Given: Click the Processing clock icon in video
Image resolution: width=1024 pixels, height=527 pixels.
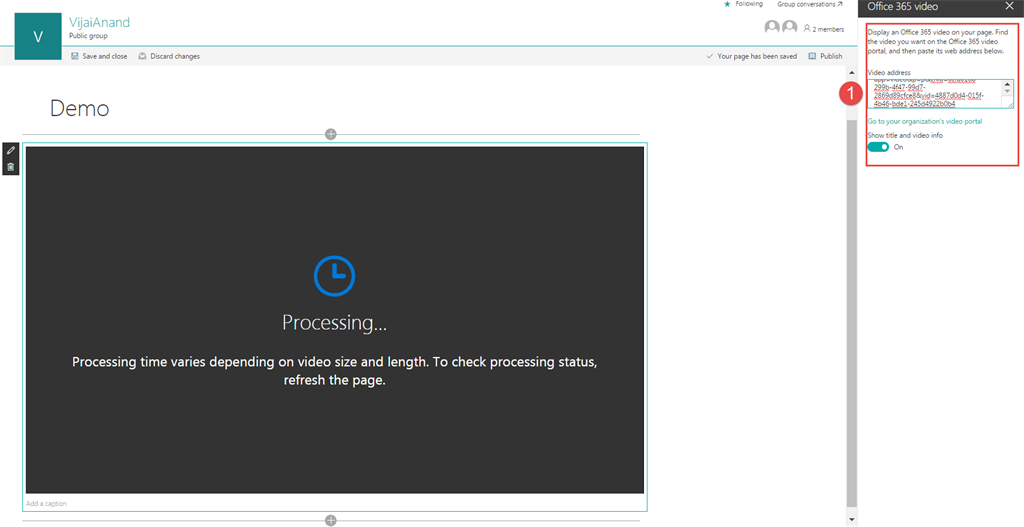Looking at the screenshot, I should point(334,276).
